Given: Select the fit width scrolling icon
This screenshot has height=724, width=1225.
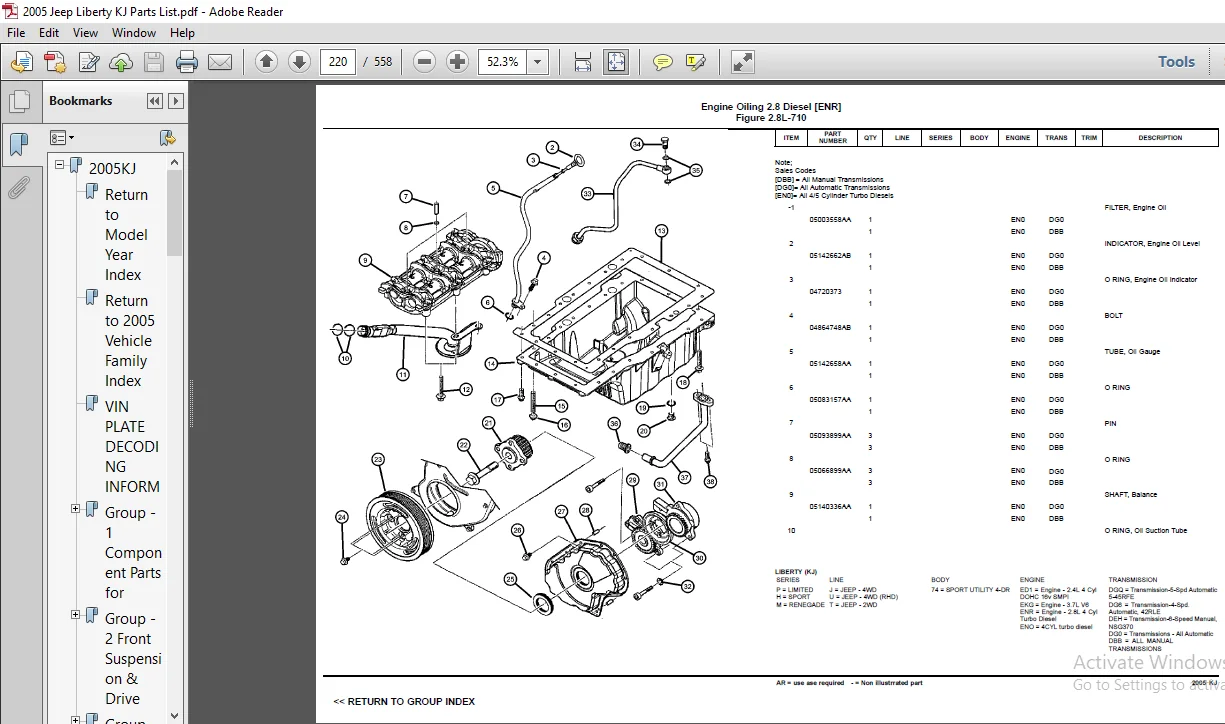Looking at the screenshot, I should [583, 62].
